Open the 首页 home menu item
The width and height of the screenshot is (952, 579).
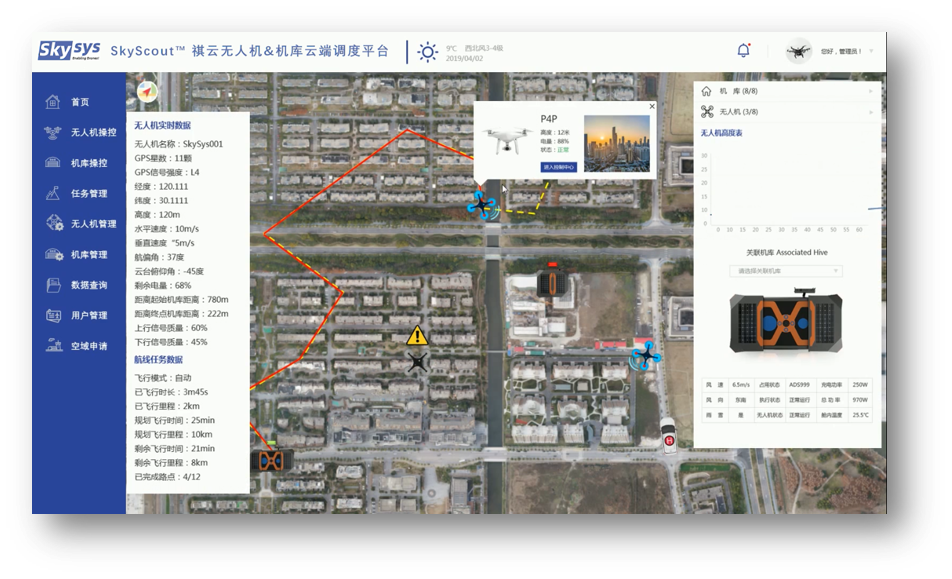point(79,102)
